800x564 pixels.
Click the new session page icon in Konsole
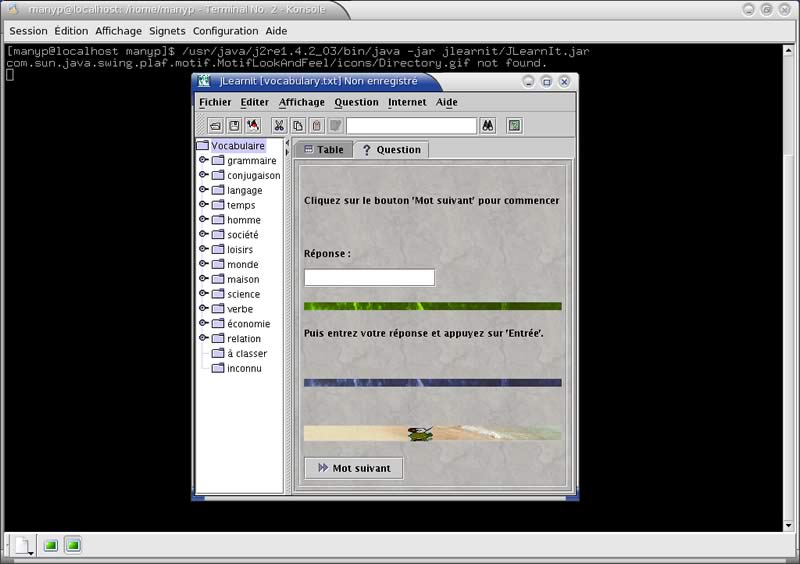(x=23, y=546)
